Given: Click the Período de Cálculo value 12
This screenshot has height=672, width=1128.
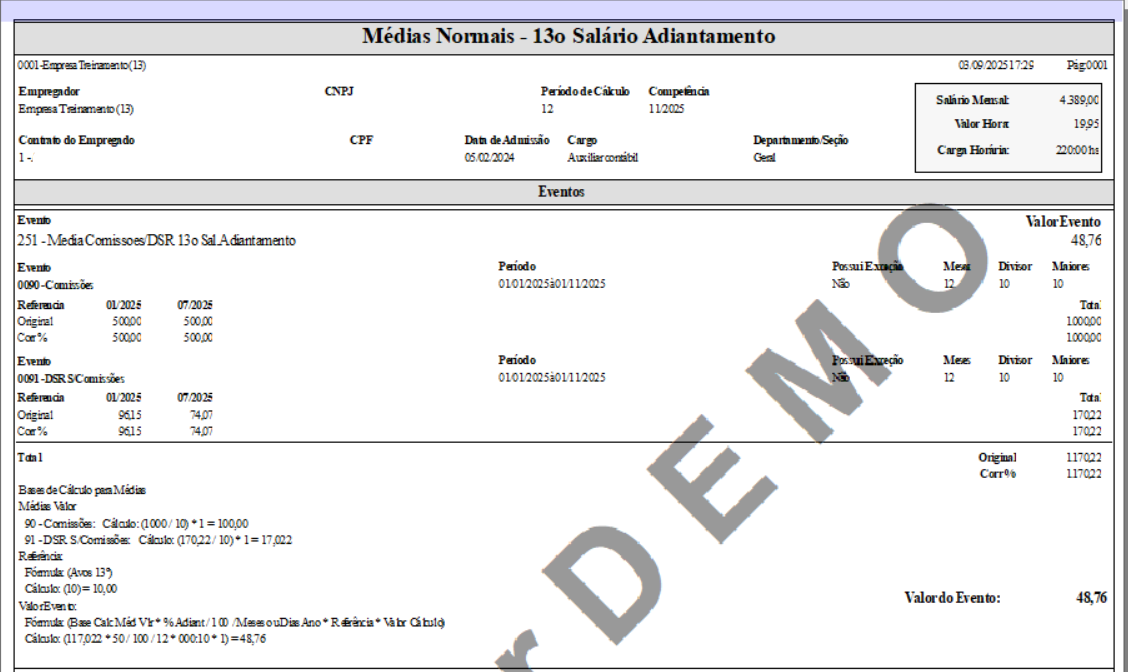Looking at the screenshot, I should pos(547,109).
